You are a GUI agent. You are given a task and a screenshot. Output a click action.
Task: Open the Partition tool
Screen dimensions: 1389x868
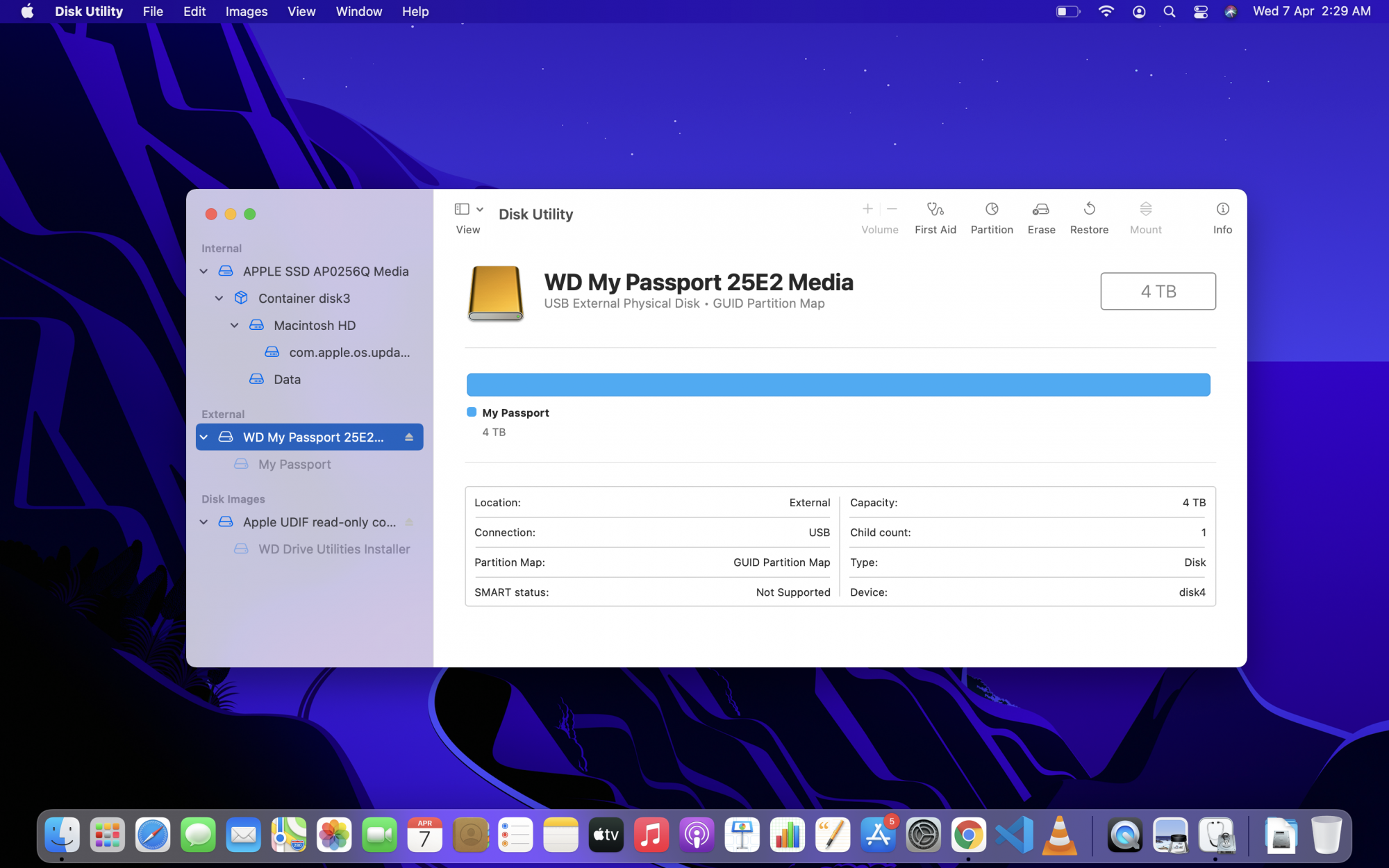(991, 209)
